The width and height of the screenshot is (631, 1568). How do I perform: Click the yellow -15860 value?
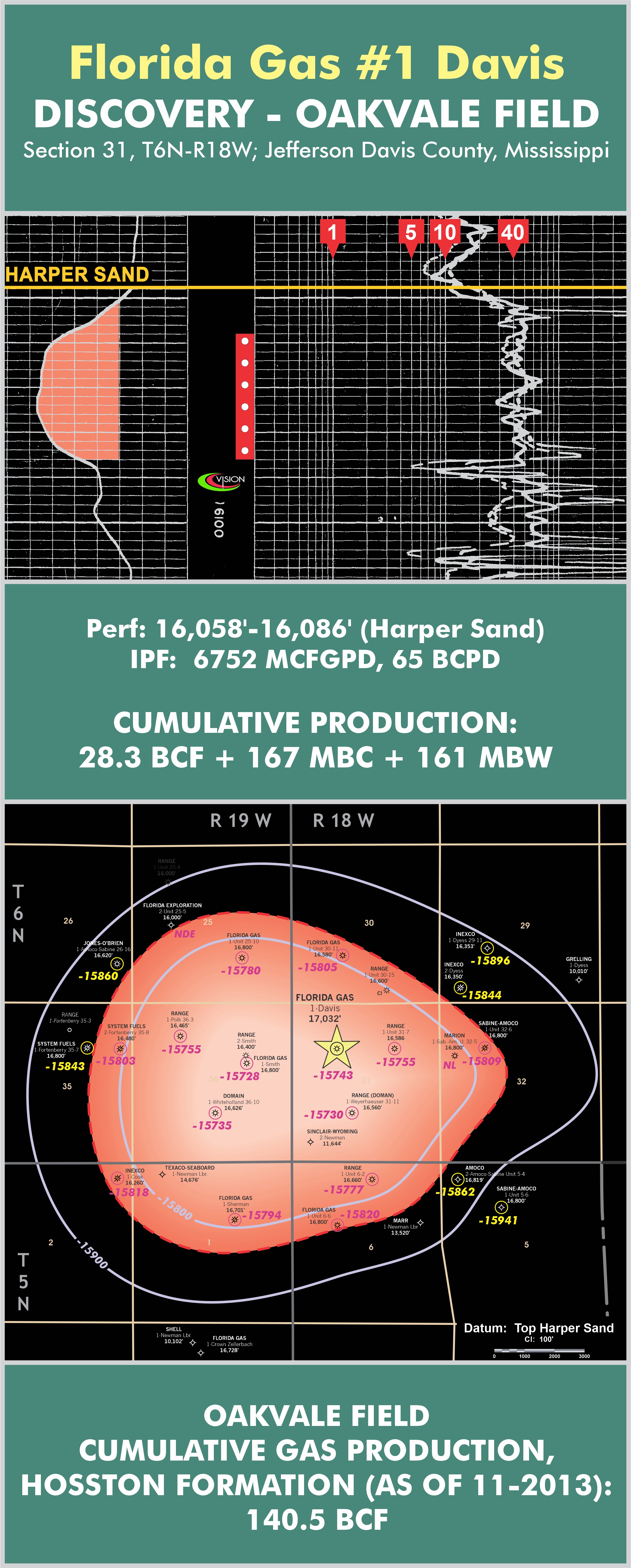click(98, 976)
